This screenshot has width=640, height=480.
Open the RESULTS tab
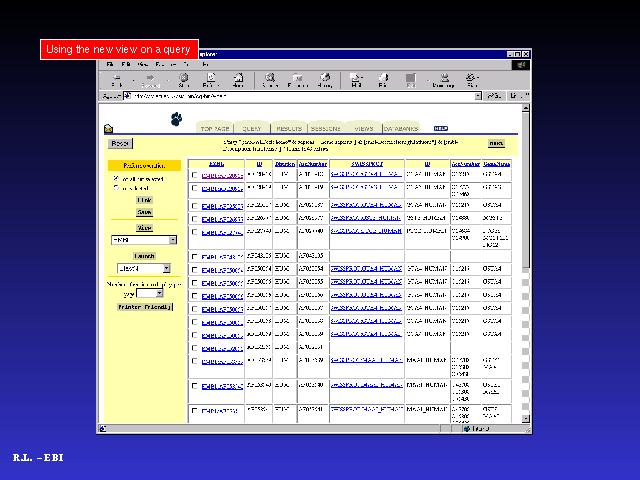[289, 128]
